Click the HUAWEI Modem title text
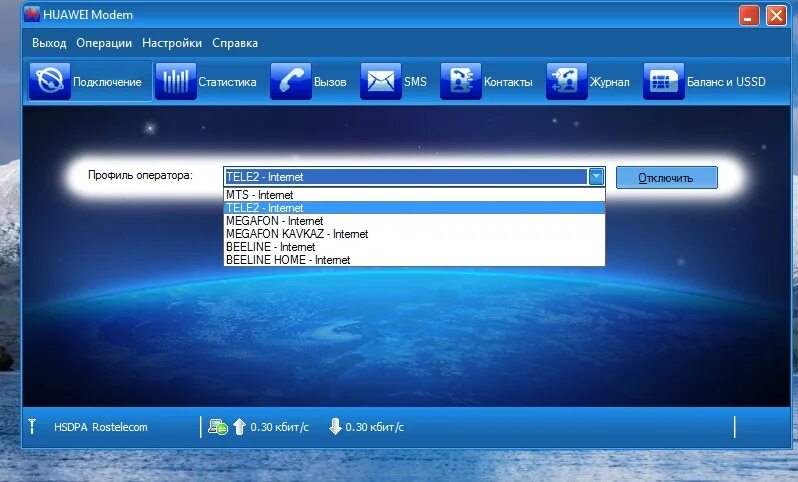 click(x=88, y=15)
